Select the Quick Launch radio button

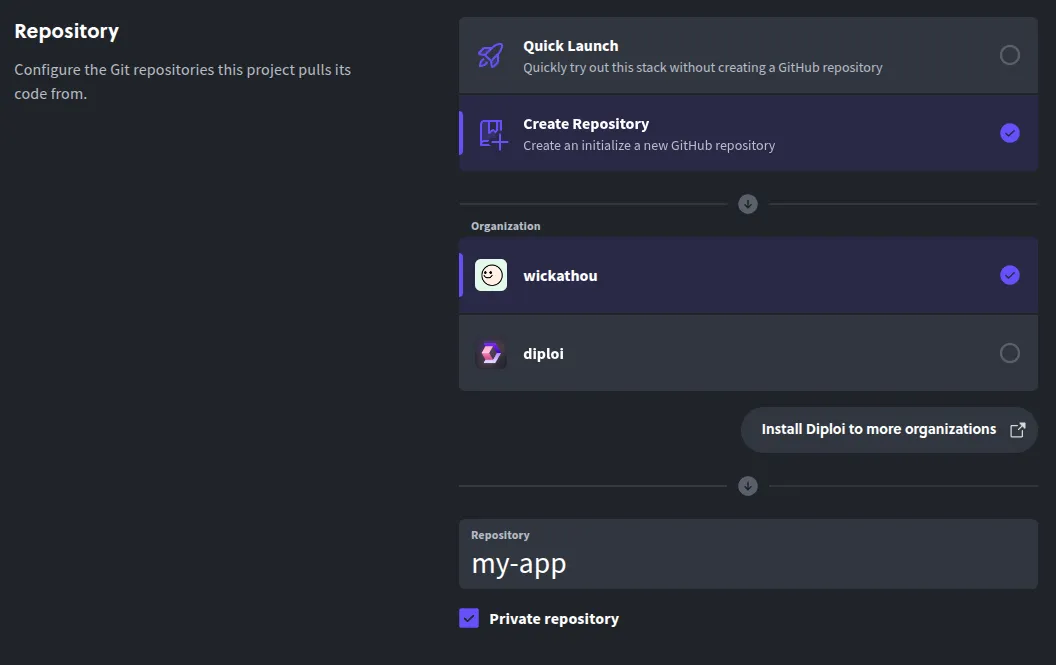click(x=1010, y=55)
